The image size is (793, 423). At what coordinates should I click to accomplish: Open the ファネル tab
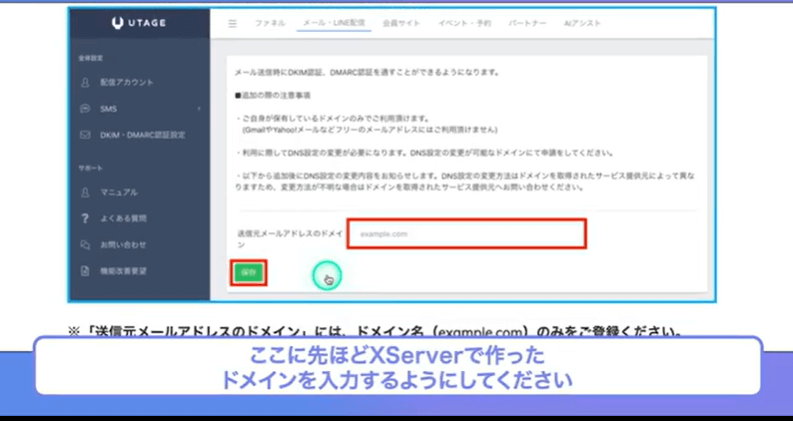coord(270,22)
